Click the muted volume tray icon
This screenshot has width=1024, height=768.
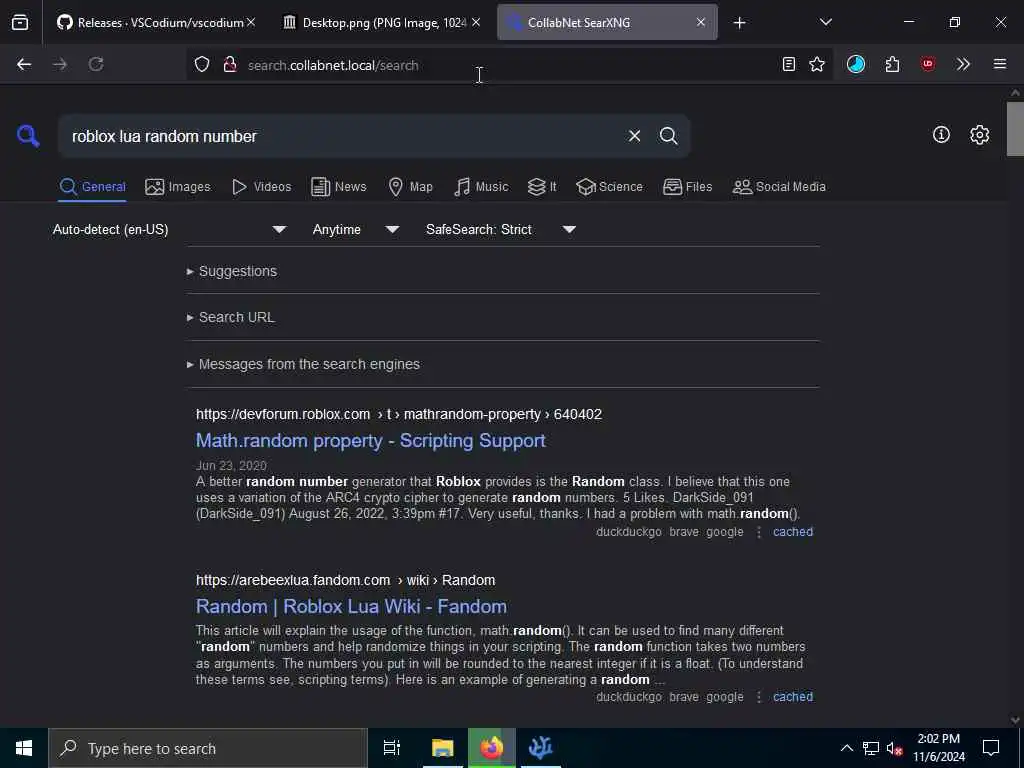894,748
